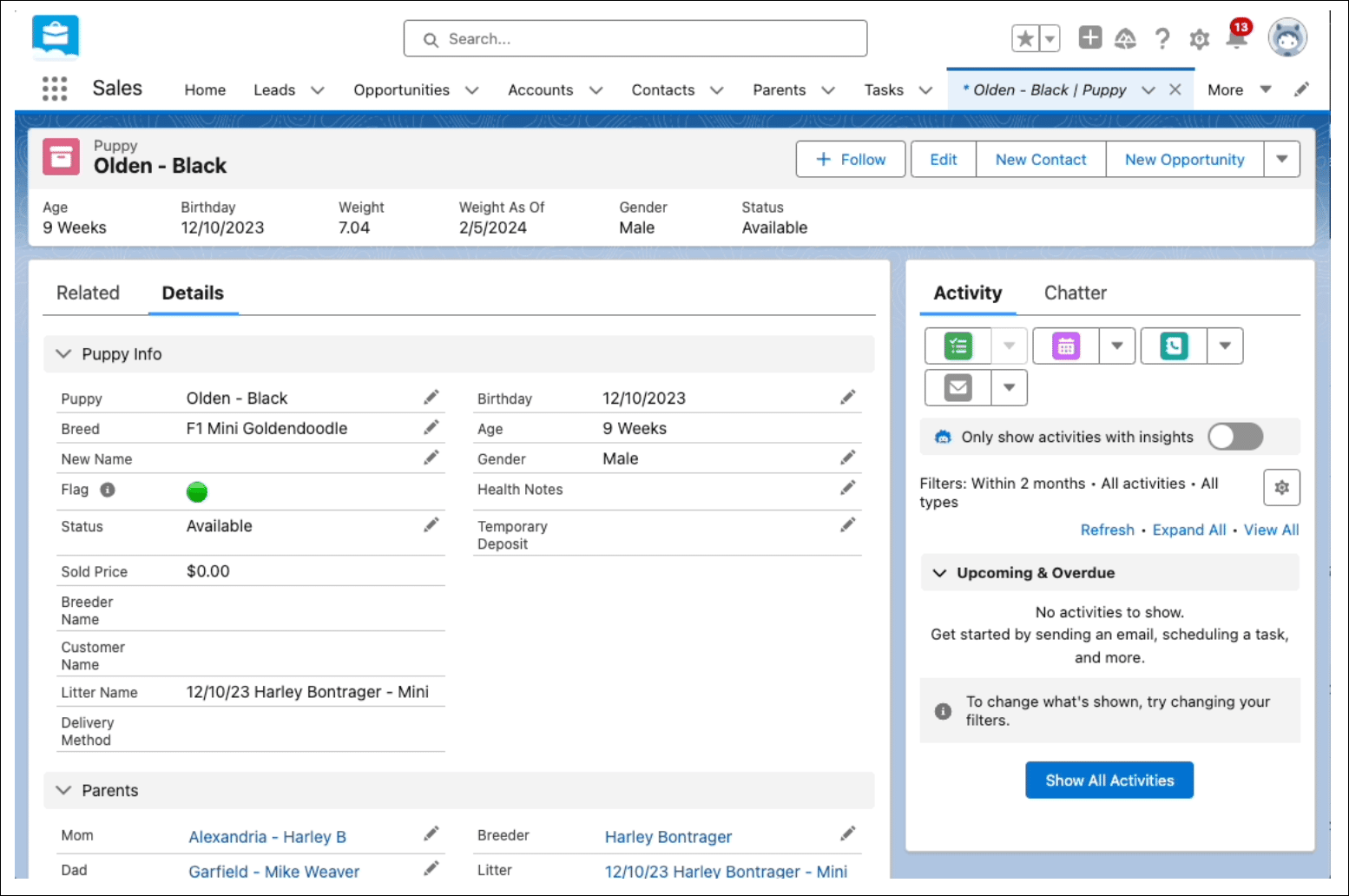Screen dimensions: 1349x896
Task: Click into the Search field
Action: tap(635, 38)
